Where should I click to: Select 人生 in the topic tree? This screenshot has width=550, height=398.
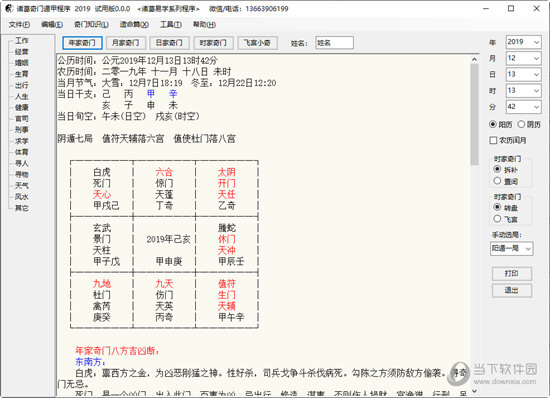[21, 96]
